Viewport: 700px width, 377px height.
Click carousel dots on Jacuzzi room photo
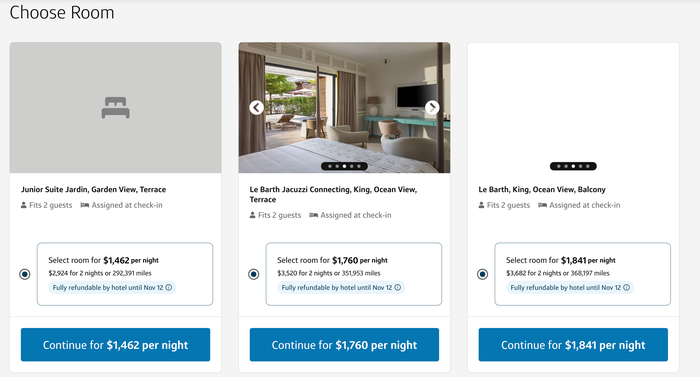(344, 166)
